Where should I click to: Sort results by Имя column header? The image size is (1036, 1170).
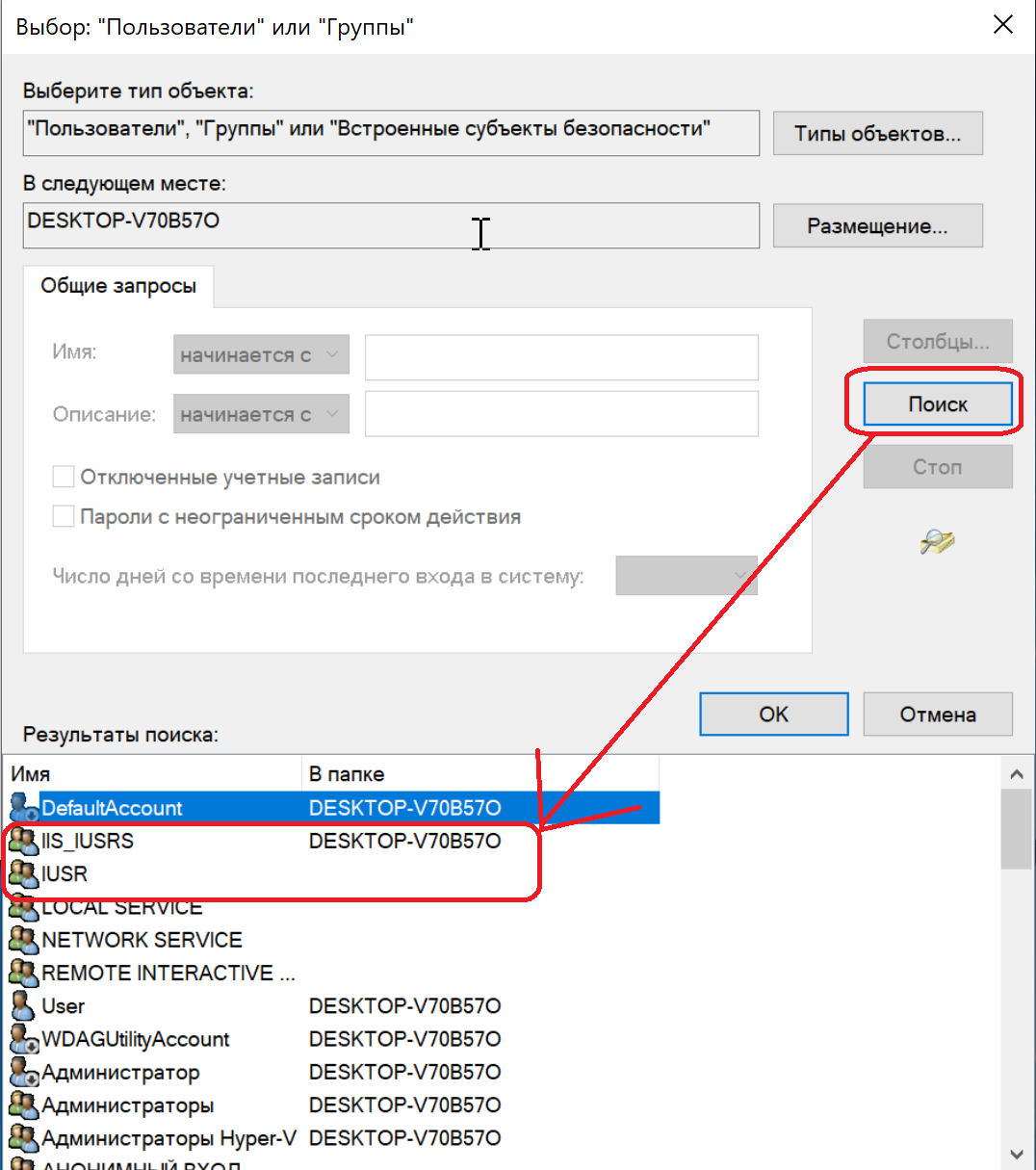pos(152,774)
